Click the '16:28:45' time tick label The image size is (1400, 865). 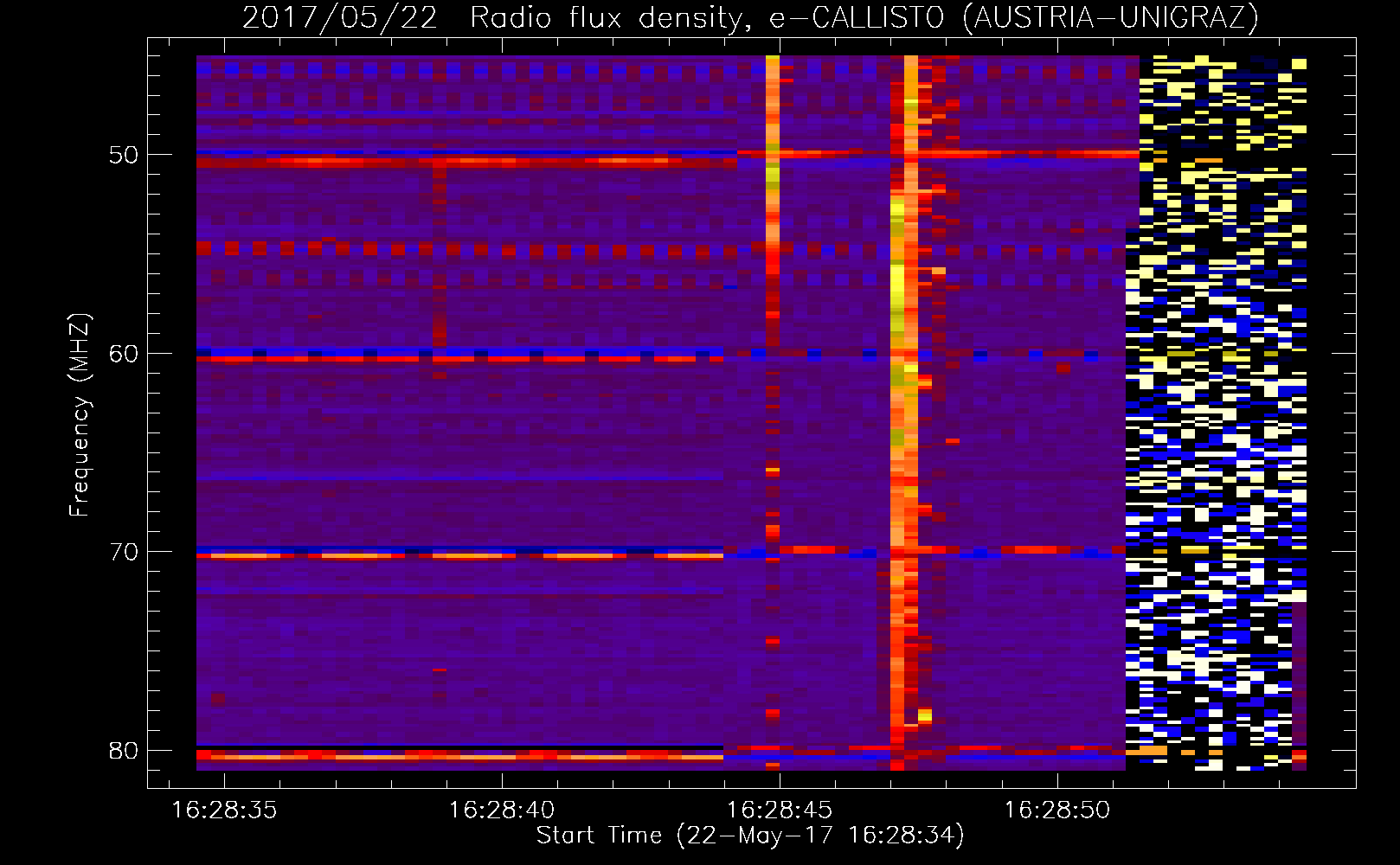point(780,810)
